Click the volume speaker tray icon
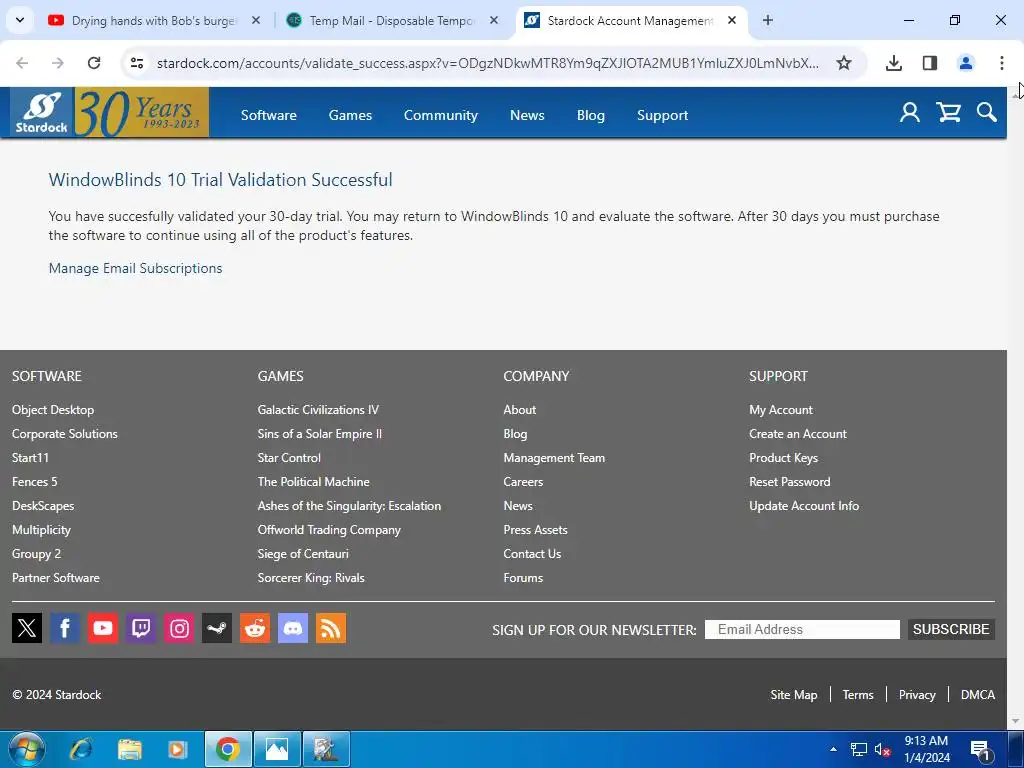 click(x=882, y=750)
